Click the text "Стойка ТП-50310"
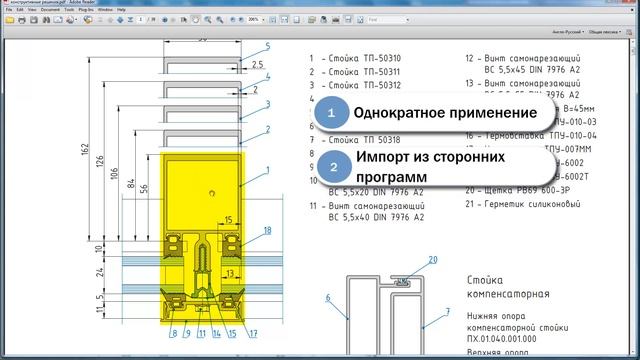 coord(364,58)
